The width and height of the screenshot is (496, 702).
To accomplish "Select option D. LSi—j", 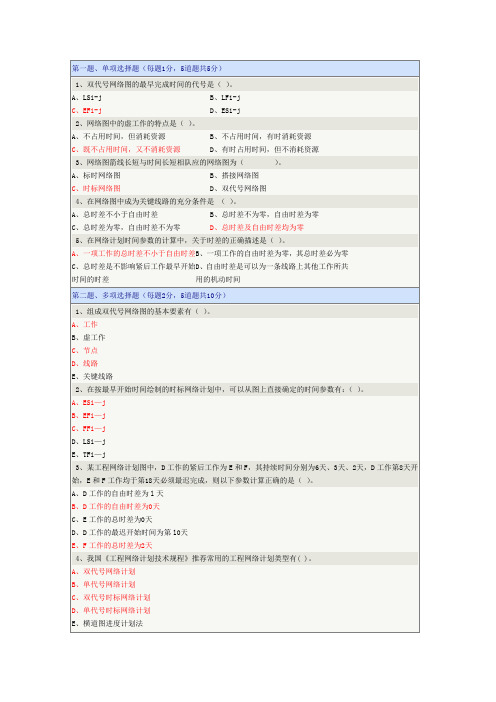I will pos(89,441).
